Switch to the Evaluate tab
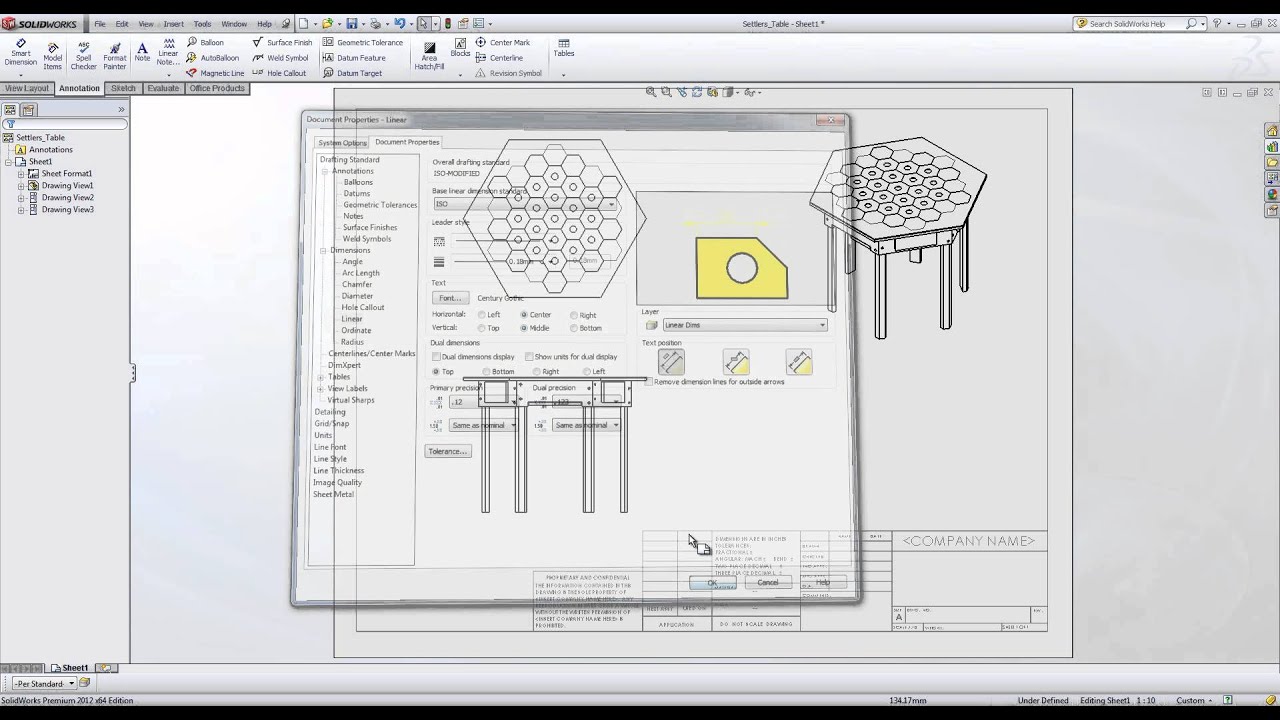Viewport: 1280px width, 720px height. [x=163, y=88]
